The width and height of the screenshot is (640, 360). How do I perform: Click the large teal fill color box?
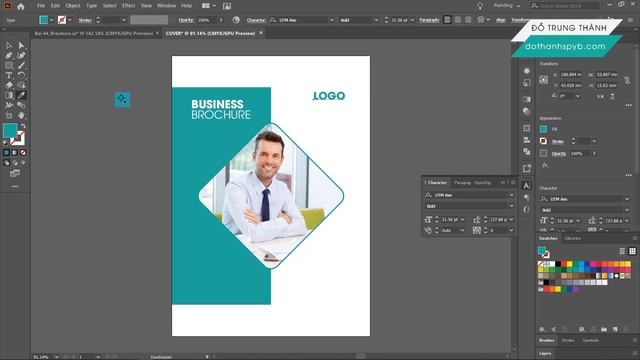point(10,131)
